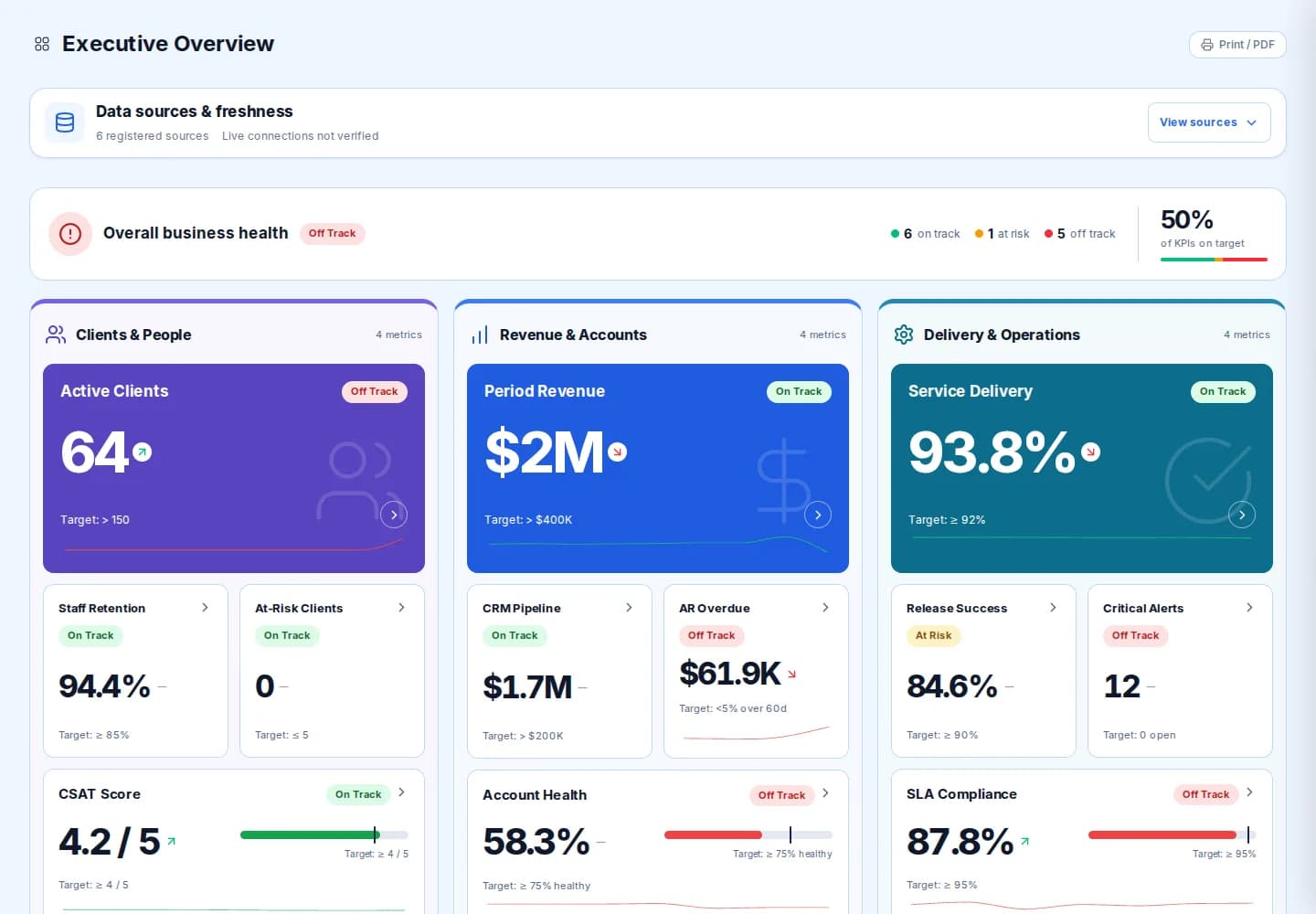Open the Period Revenue card arrow

point(818,515)
